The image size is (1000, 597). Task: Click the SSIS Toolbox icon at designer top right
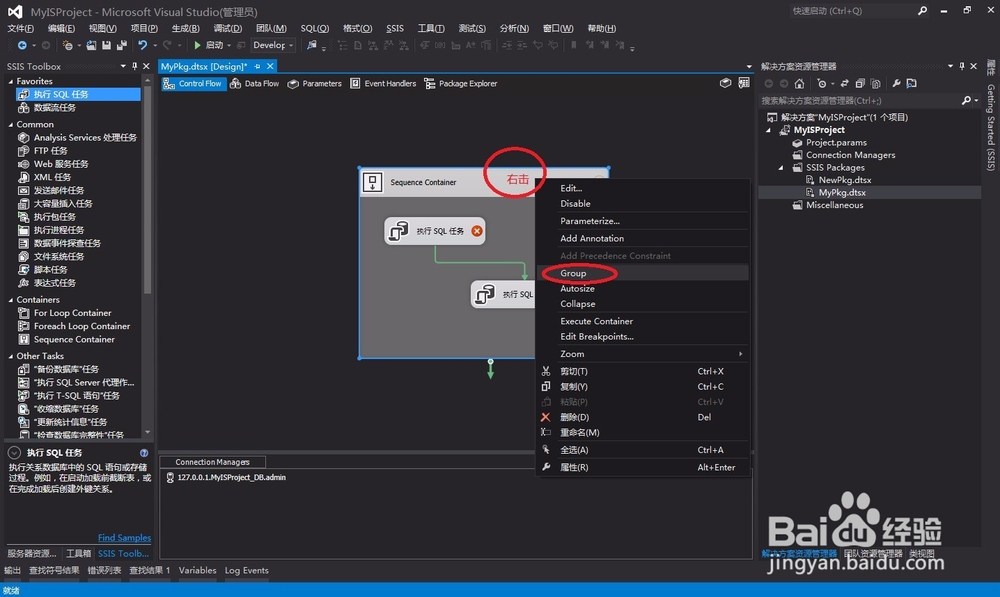tap(744, 84)
